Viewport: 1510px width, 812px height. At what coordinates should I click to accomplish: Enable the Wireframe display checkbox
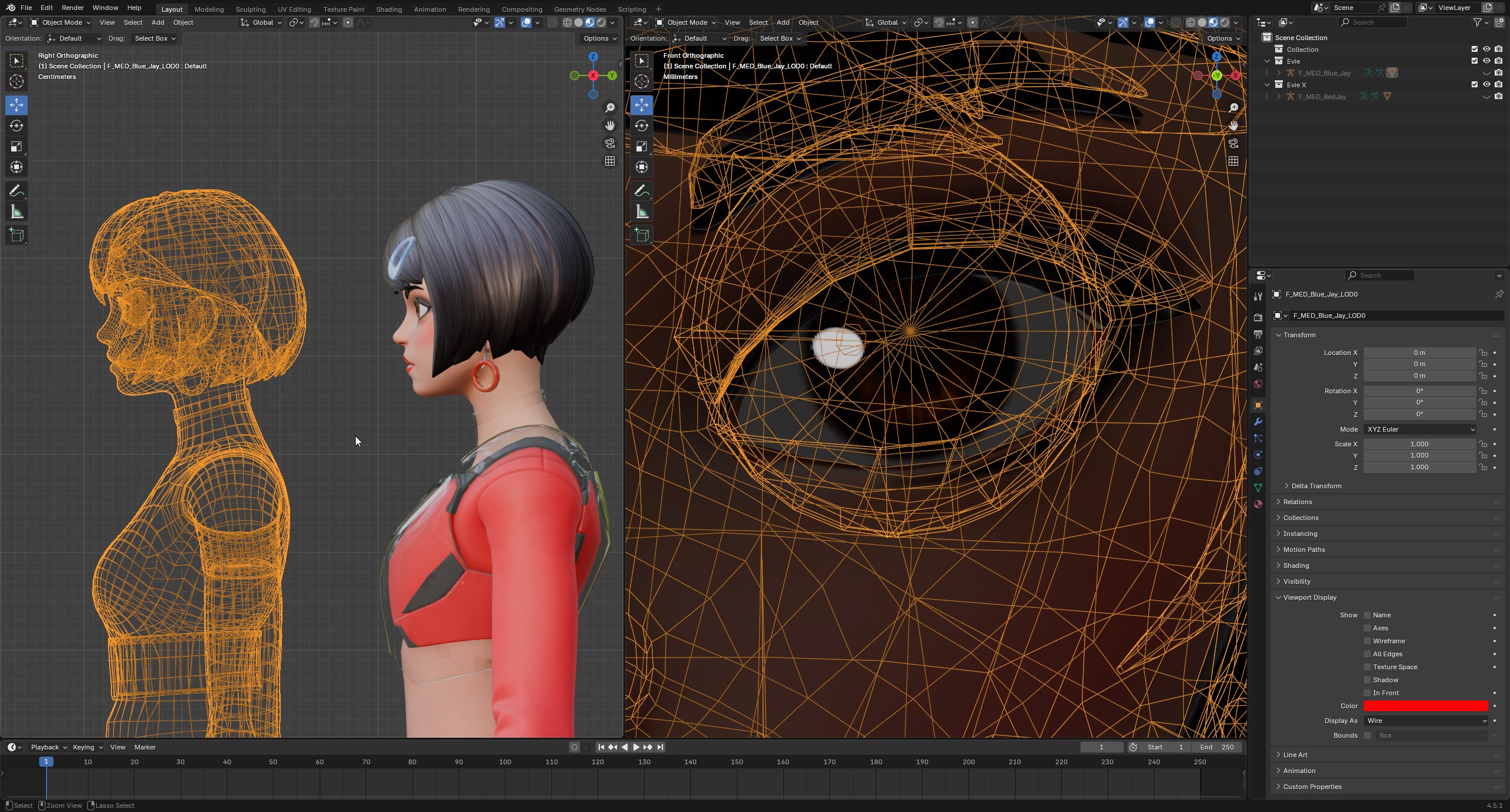(x=1367, y=641)
